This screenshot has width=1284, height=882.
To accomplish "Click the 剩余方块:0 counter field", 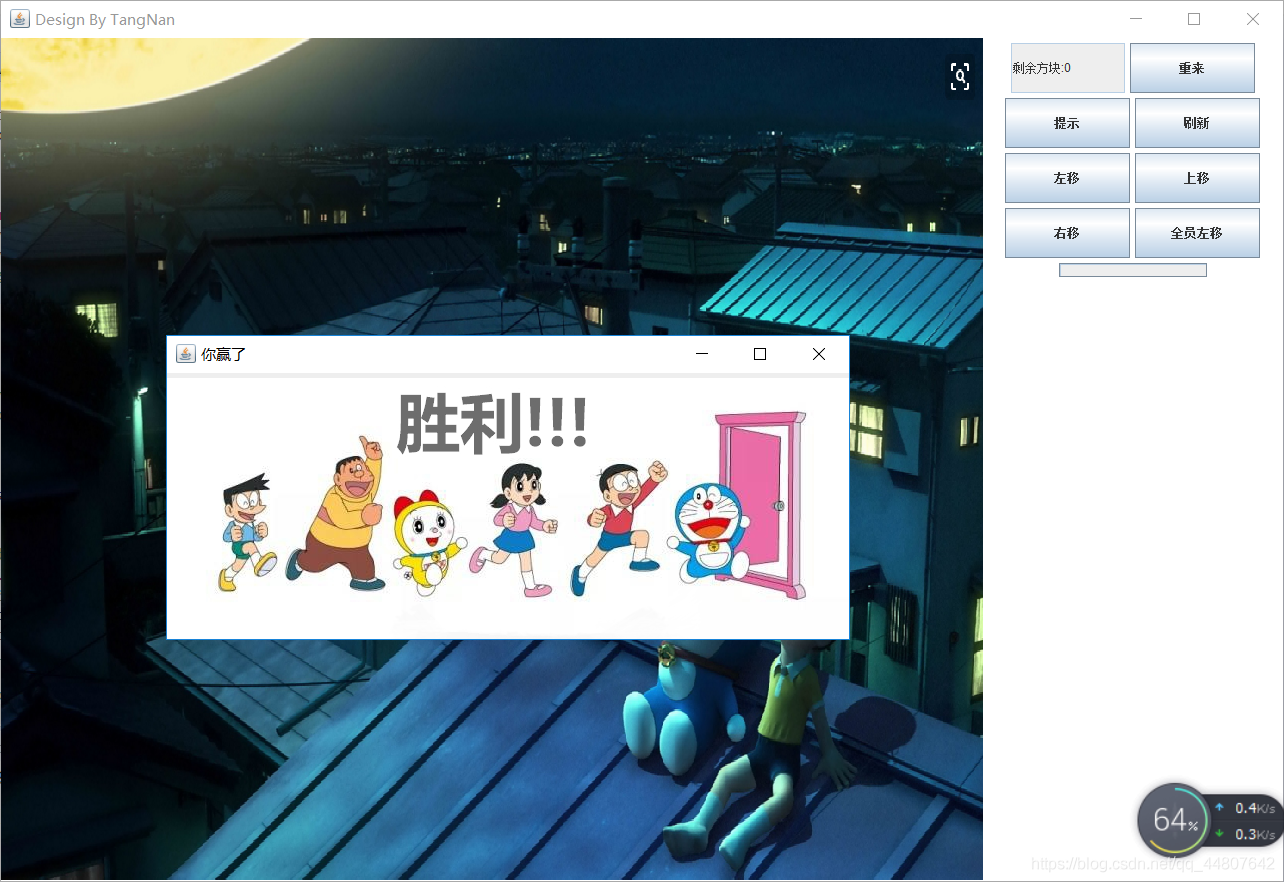I will point(1068,68).
